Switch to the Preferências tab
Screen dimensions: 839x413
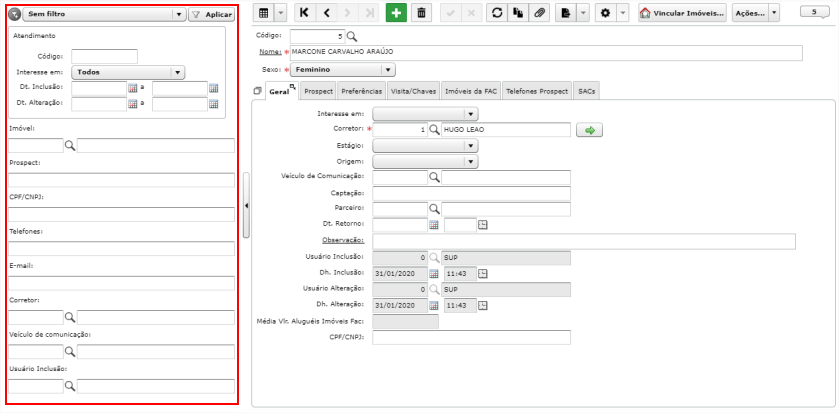(x=362, y=91)
